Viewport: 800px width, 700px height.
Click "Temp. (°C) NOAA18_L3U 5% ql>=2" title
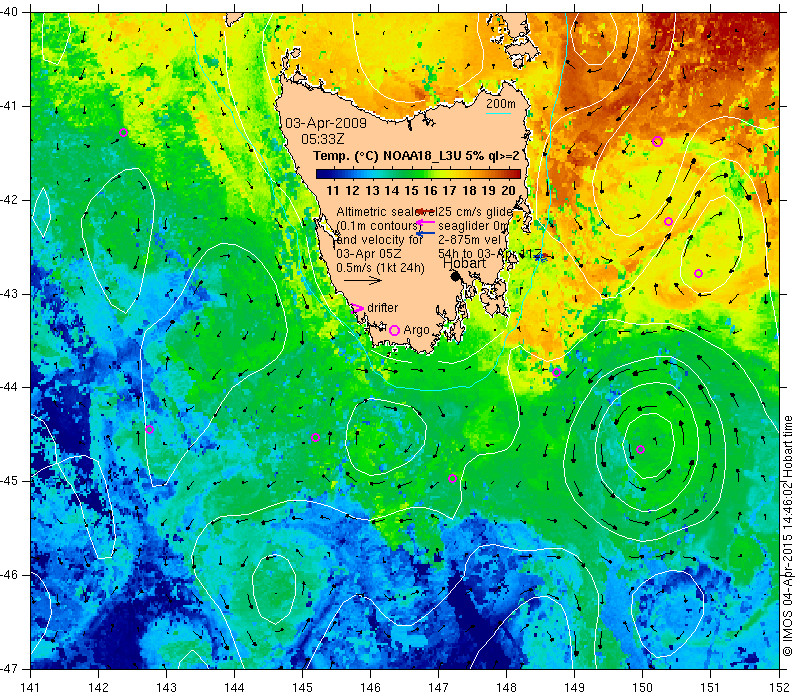(416, 156)
